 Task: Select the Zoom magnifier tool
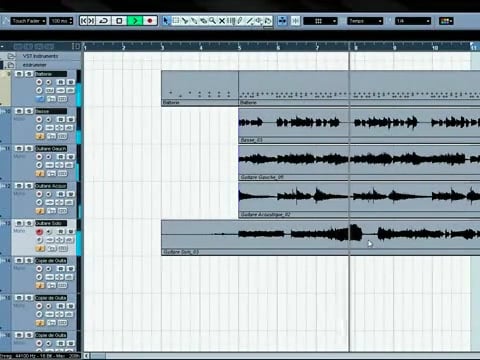pos(212,21)
